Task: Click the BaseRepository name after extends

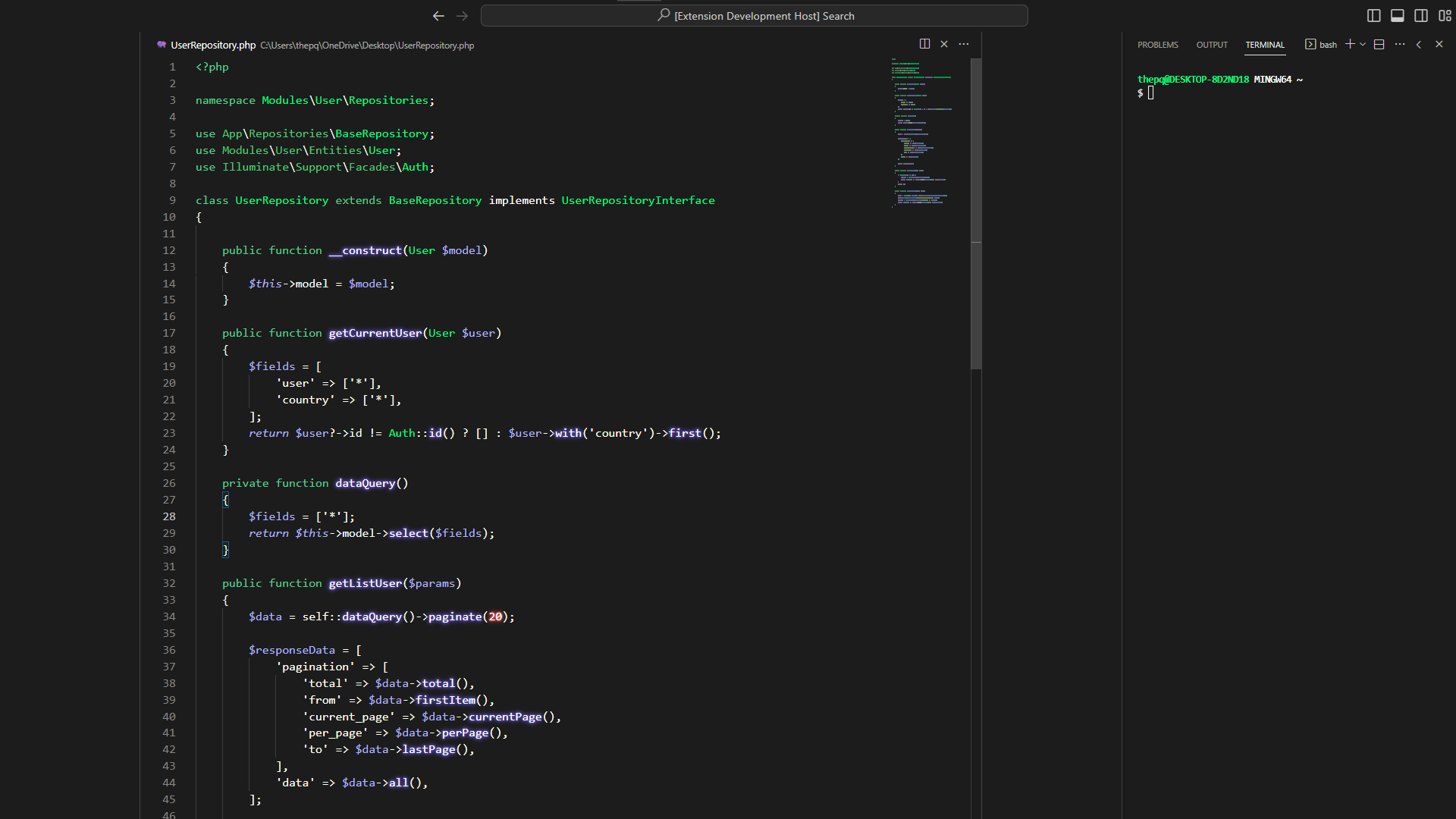Action: point(435,200)
